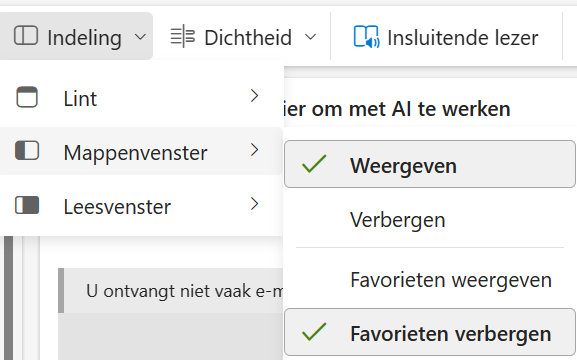
Task: Click the Indeling layout panel icon
Action: tap(26, 36)
